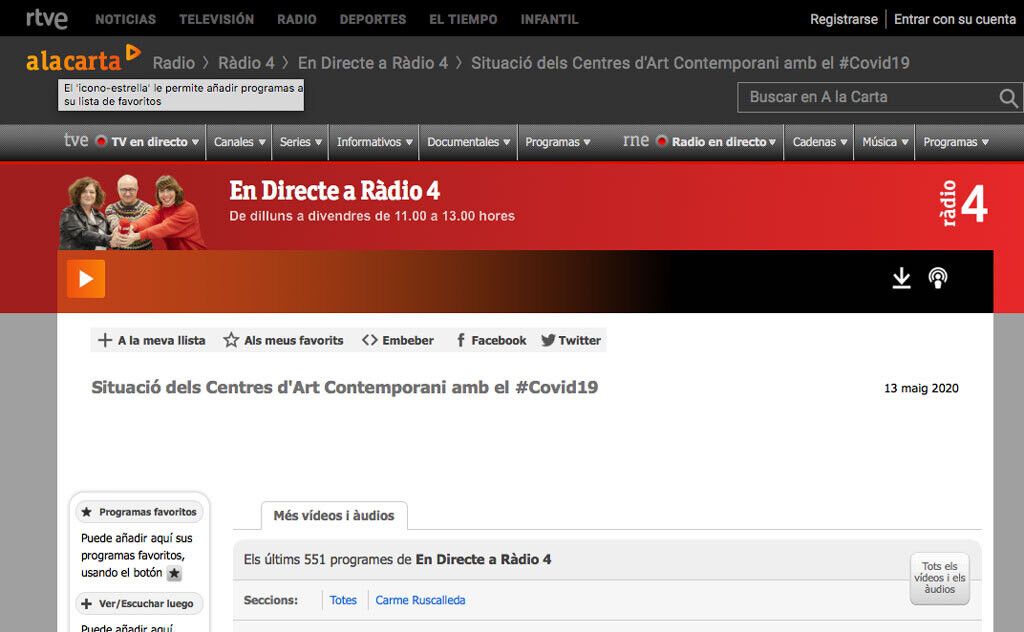Go to En Directe a Ràdio 4 breadcrumb
Viewport: 1024px width, 632px height.
(373, 63)
